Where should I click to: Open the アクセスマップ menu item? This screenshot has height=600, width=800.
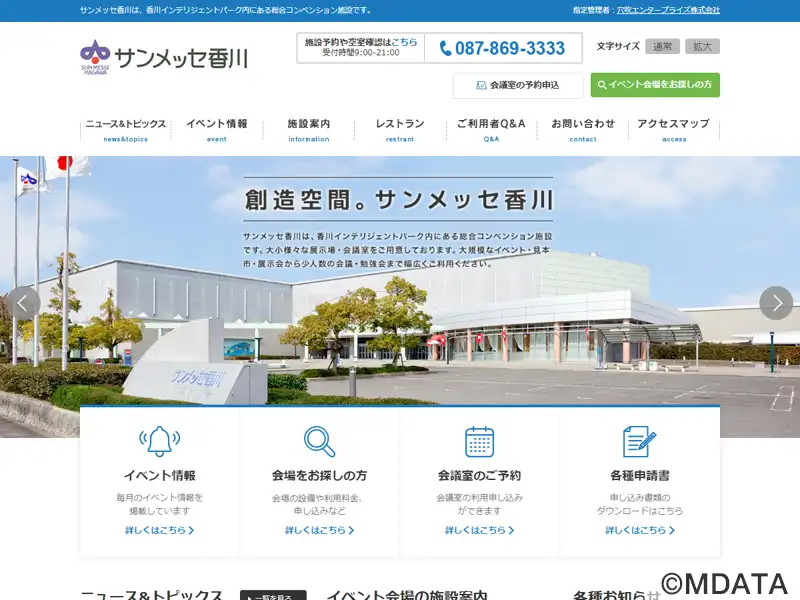pos(673,129)
